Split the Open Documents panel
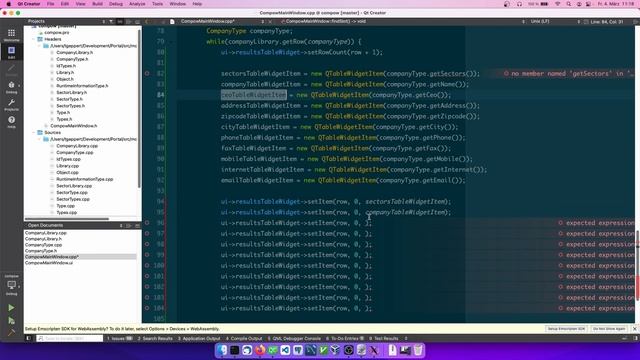640x360 pixels. click(x=129, y=225)
